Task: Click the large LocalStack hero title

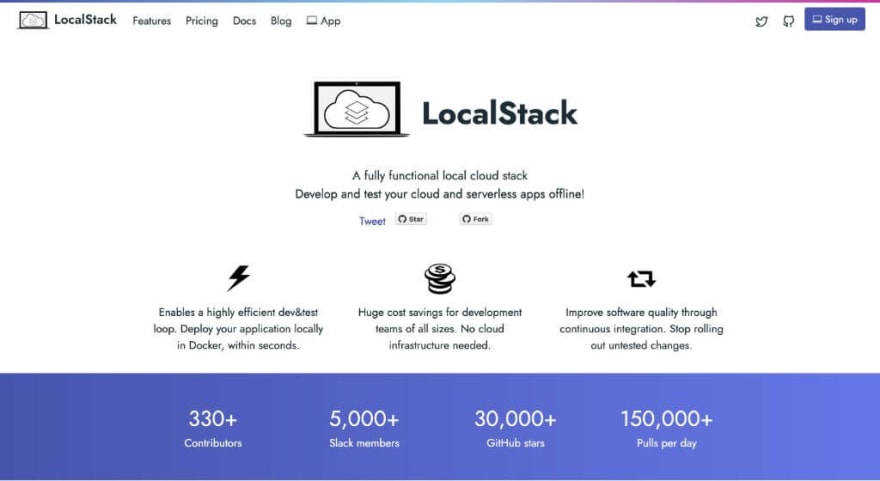Action: [499, 113]
